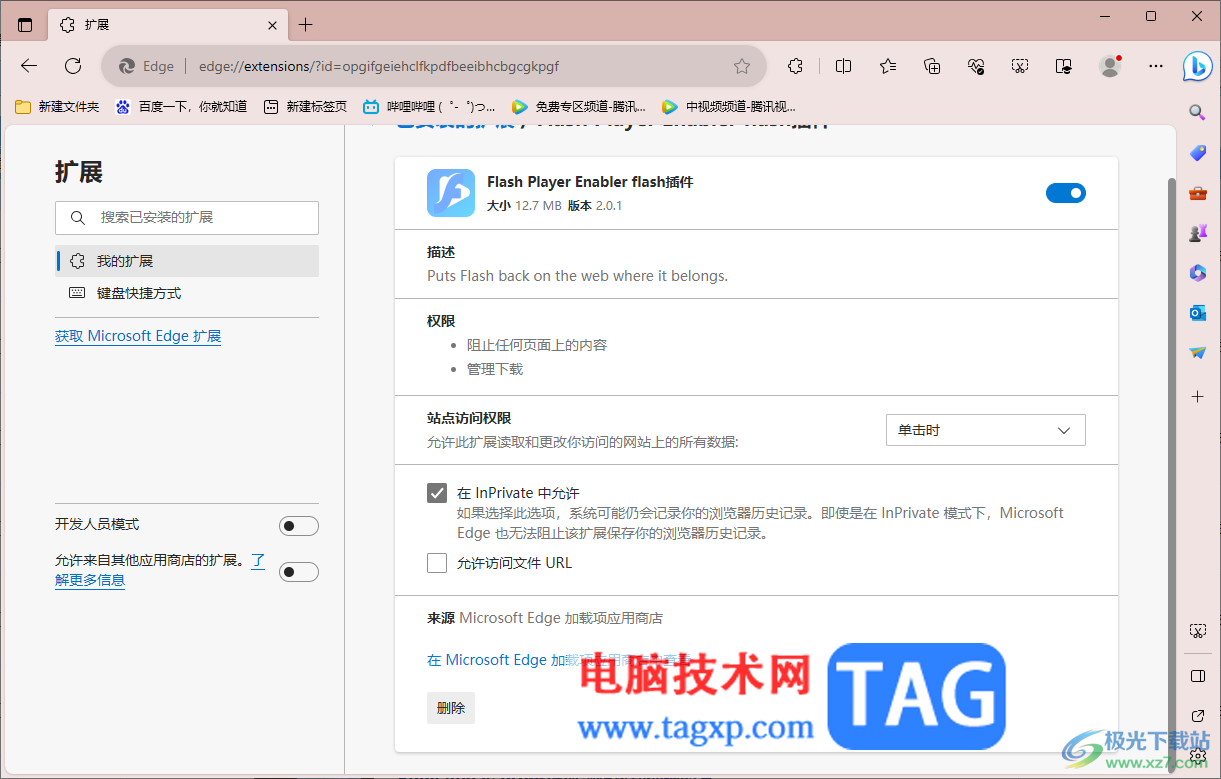Image resolution: width=1221 pixels, height=779 pixels.
Task: Turn on Developer mode toggle
Action: coord(299,526)
